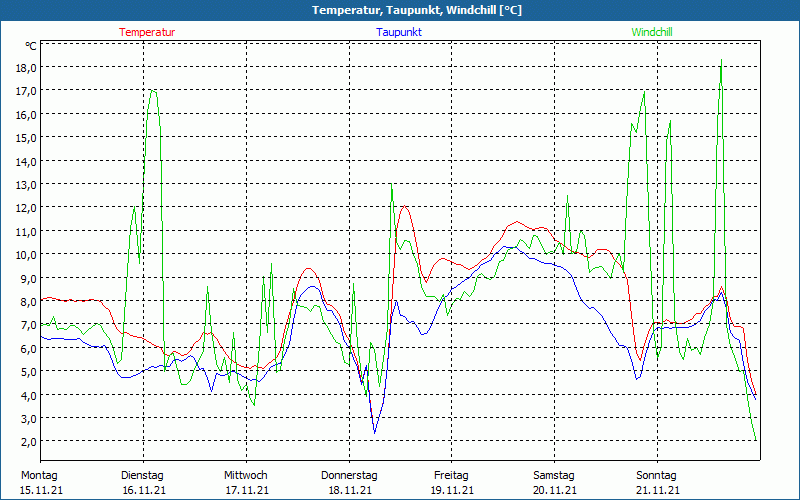
Task: Click the 17.11.21 date label
Action: click(245, 490)
